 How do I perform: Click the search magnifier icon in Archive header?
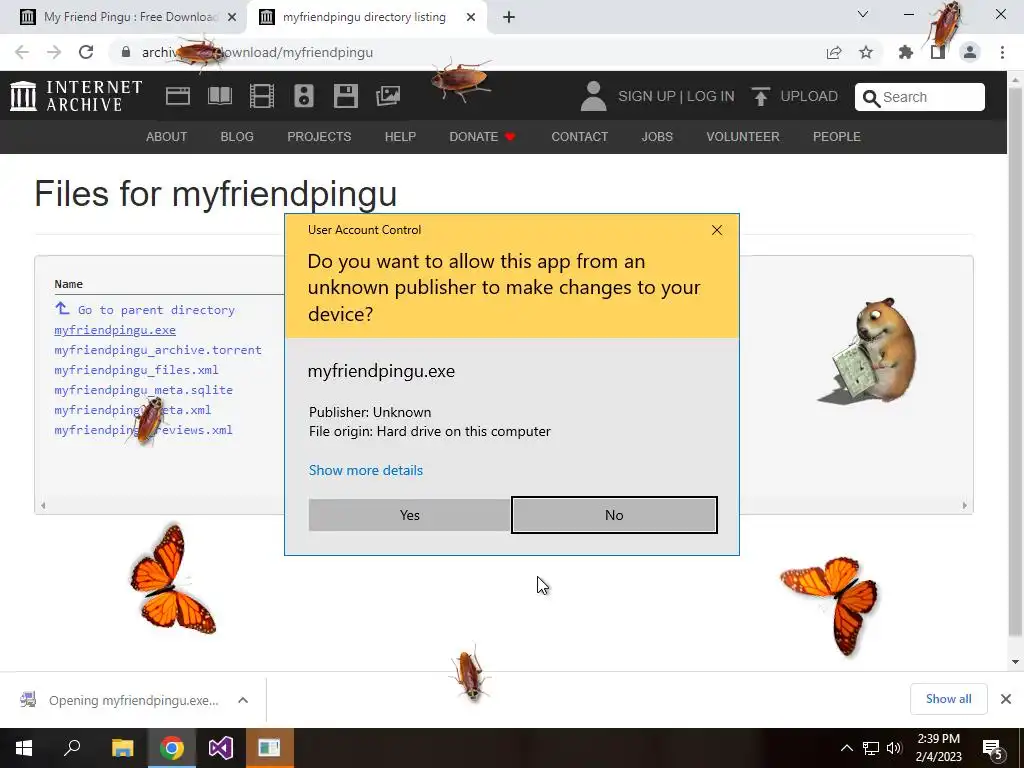click(x=871, y=98)
